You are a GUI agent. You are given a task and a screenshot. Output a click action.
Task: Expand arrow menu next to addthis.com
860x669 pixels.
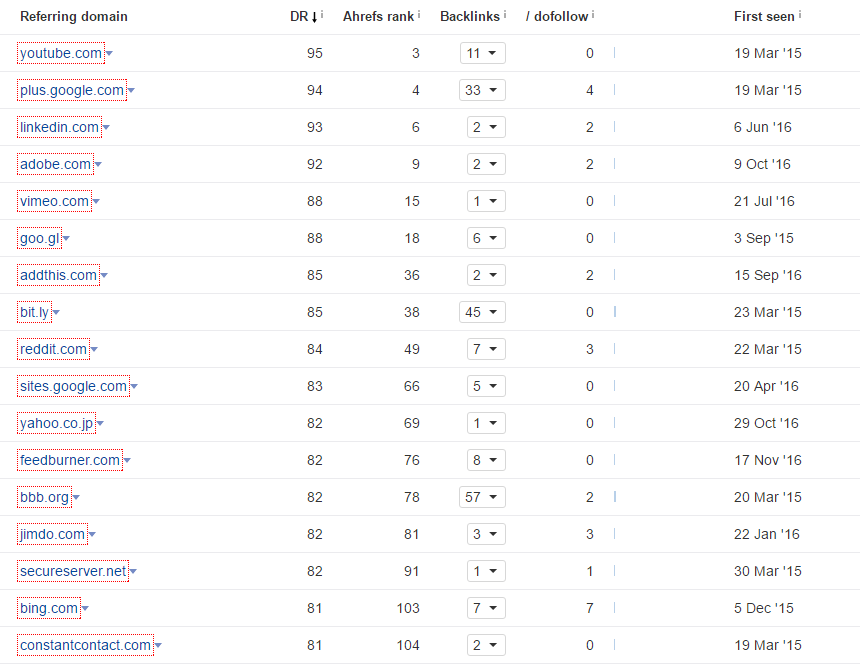click(104, 276)
